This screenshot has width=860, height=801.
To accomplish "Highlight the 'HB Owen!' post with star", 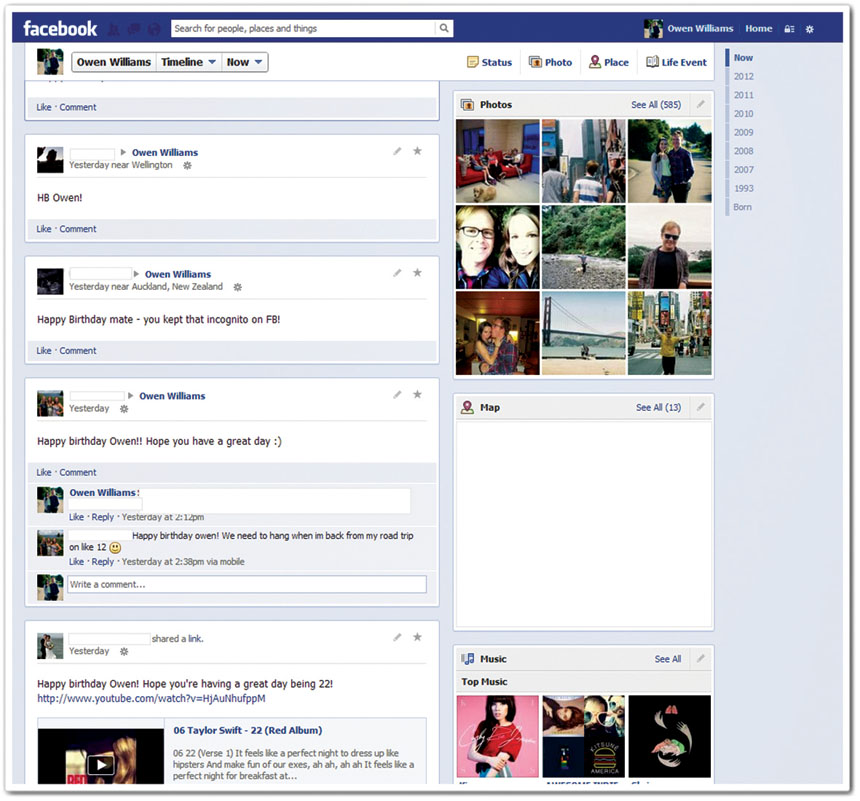I will coord(417,151).
